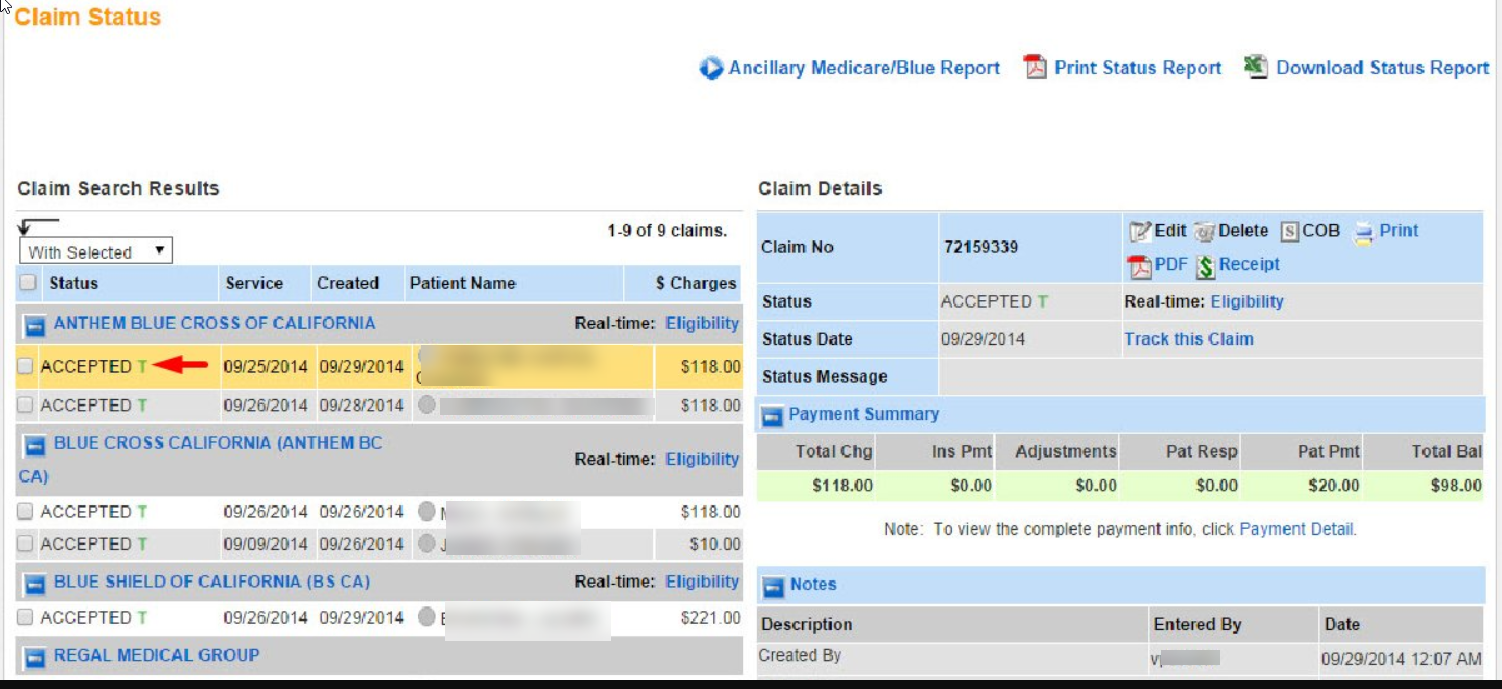Open the With Selected dropdown
1502x689 pixels.
96,251
